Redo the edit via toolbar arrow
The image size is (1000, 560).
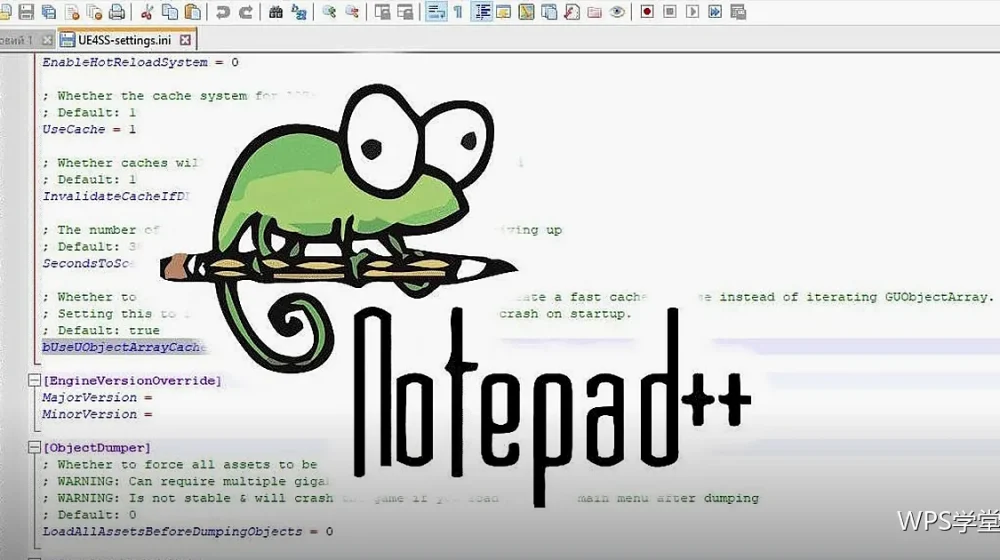pyautogui.click(x=246, y=11)
